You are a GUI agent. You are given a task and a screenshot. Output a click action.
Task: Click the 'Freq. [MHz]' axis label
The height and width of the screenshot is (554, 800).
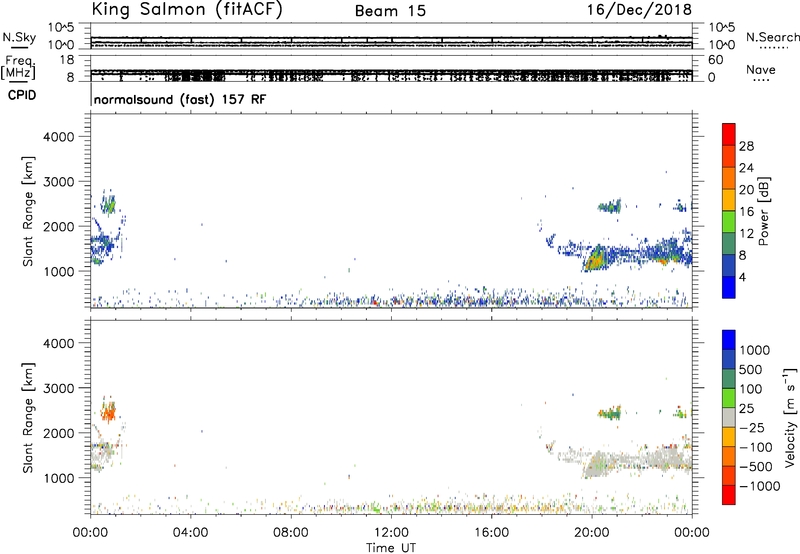pos(18,67)
